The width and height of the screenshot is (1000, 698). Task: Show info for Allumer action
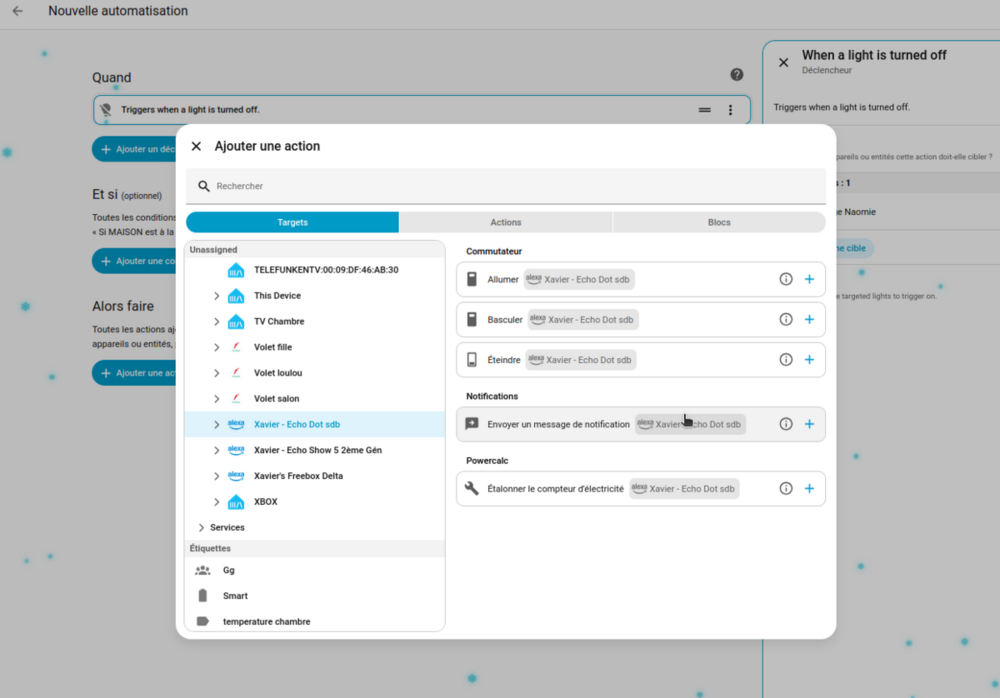tap(786, 279)
